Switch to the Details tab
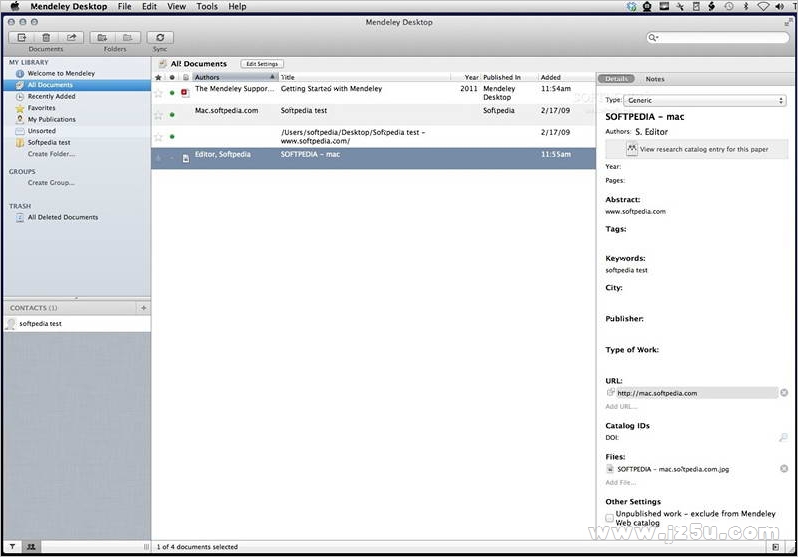The height and width of the screenshot is (557, 798). tap(616, 79)
